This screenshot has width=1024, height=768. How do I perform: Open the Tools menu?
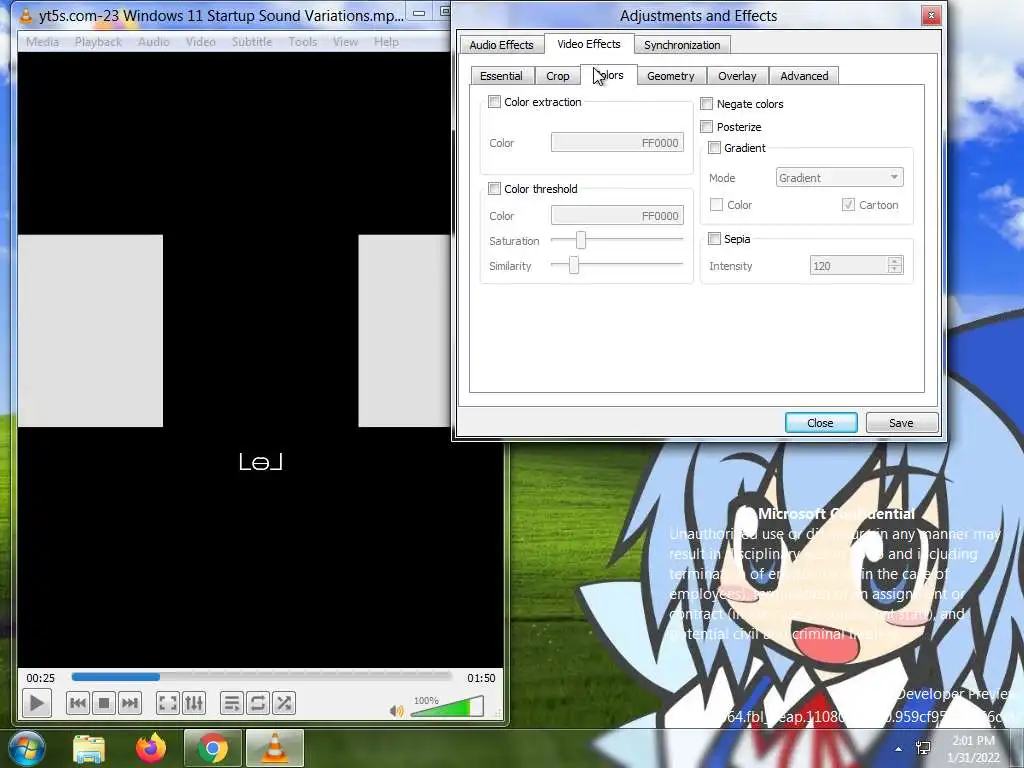point(302,42)
